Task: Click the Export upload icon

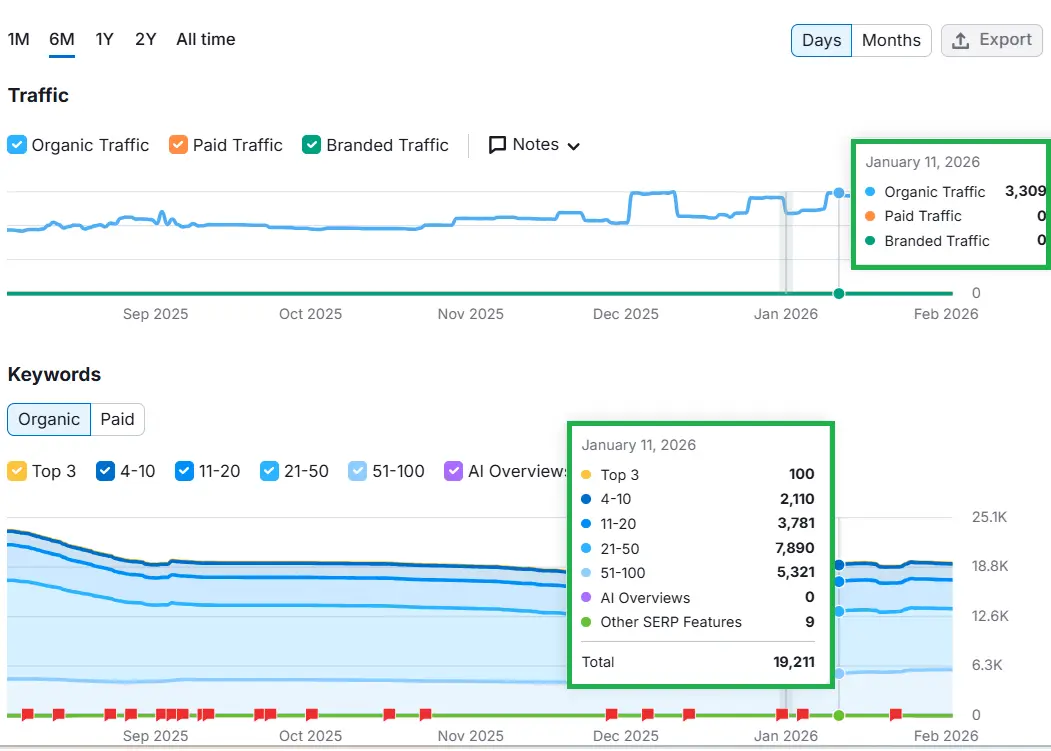Action: [x=960, y=41]
